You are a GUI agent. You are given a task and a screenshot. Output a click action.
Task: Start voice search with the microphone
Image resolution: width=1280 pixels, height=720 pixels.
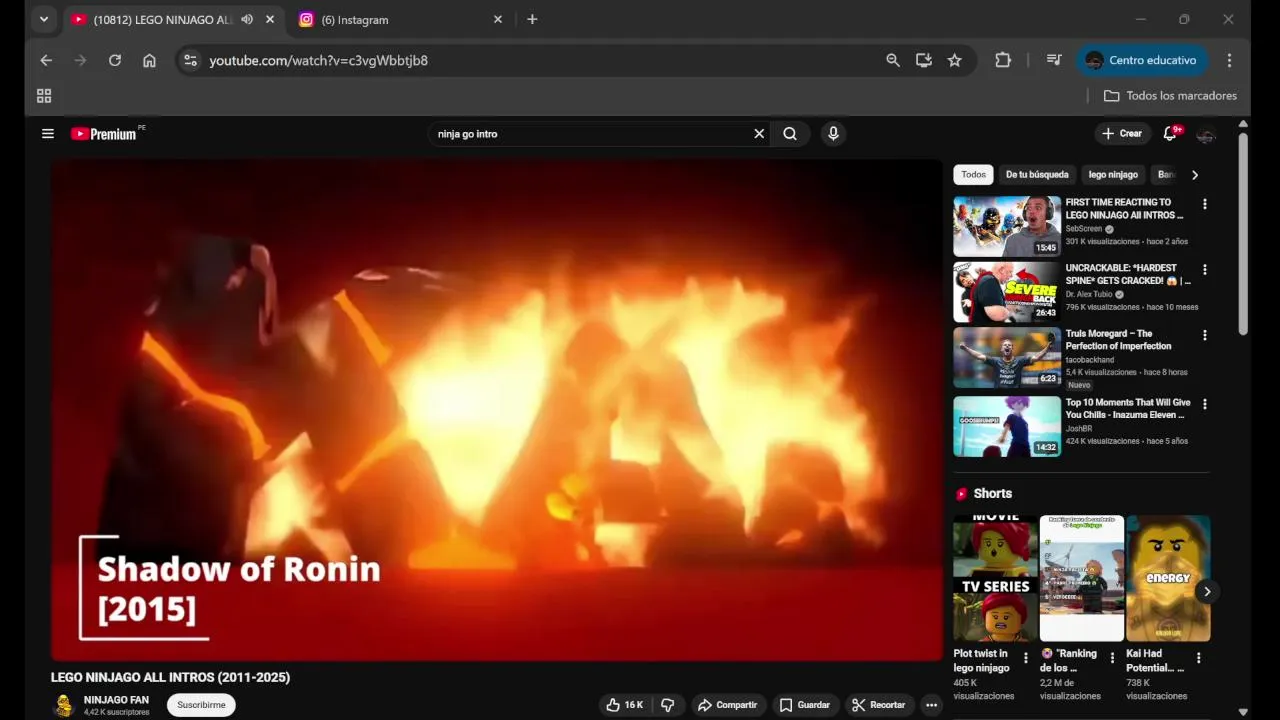pyautogui.click(x=833, y=133)
